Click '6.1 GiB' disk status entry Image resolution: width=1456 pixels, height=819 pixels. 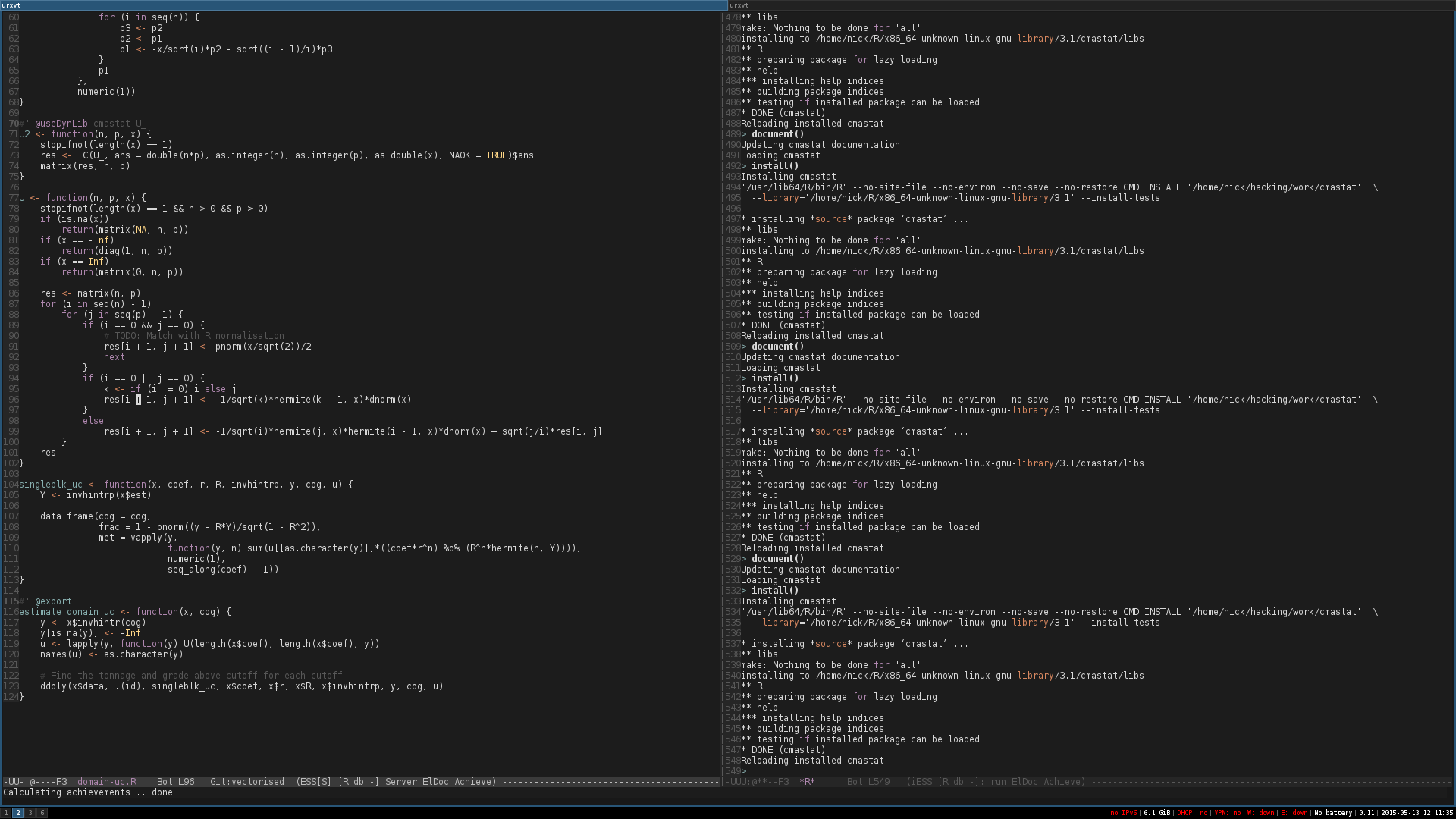(x=1156, y=813)
